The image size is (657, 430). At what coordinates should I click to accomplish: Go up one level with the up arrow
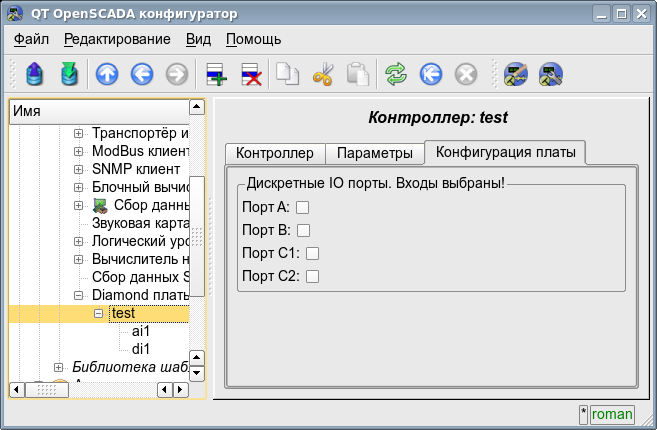(x=106, y=74)
